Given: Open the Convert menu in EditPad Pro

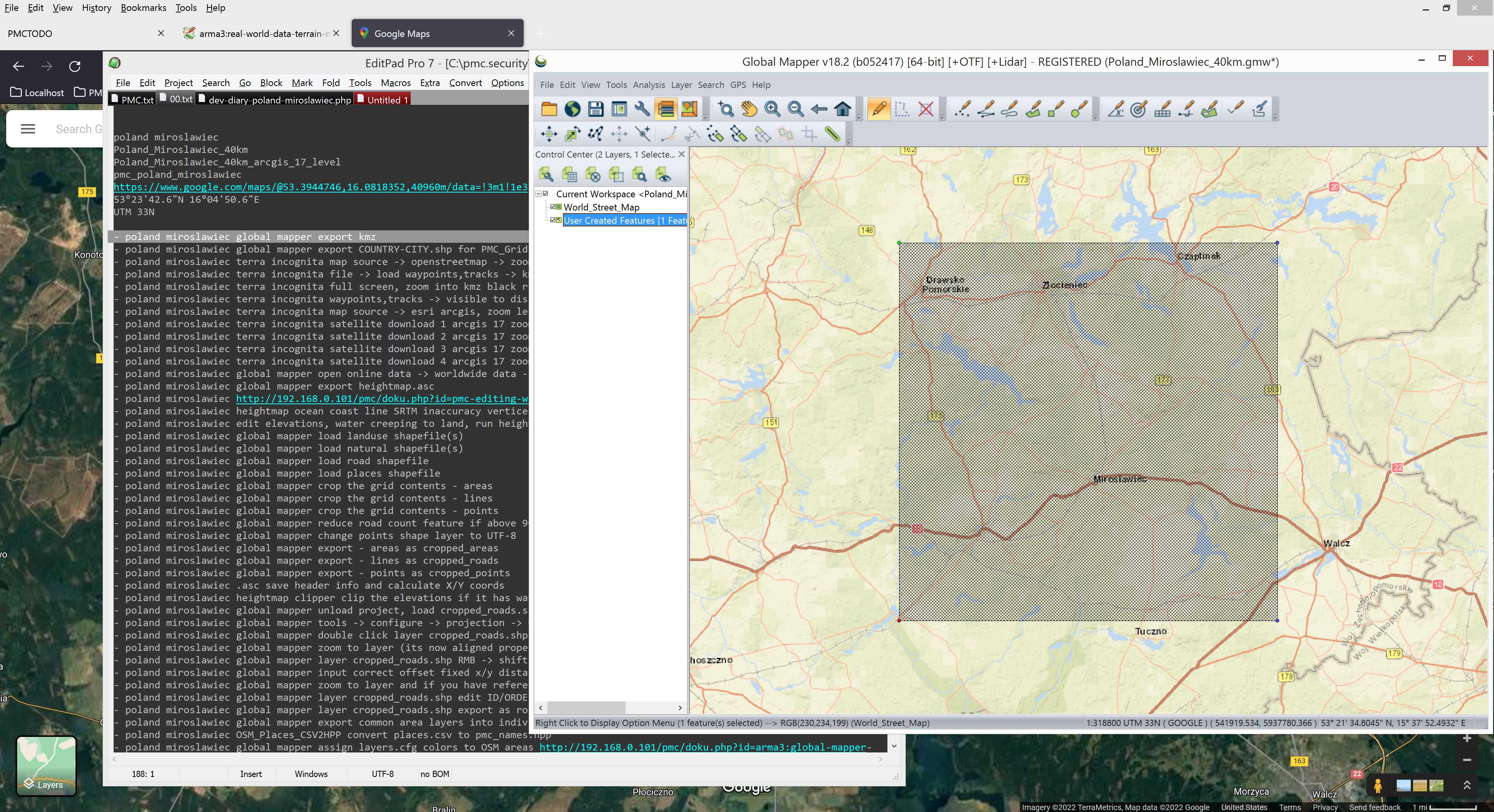Looking at the screenshot, I should coord(465,83).
